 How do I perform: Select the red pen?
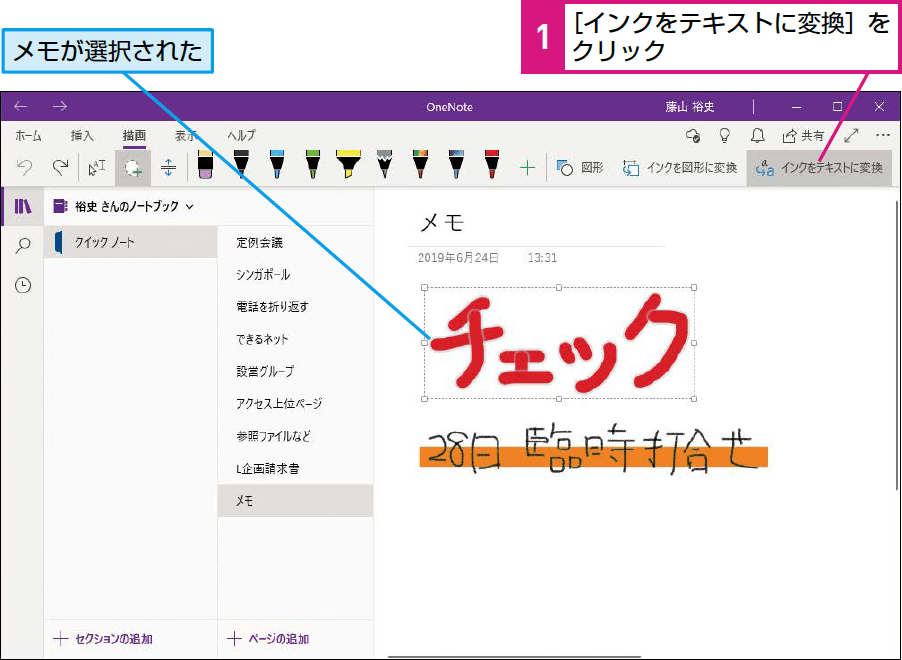[x=492, y=165]
